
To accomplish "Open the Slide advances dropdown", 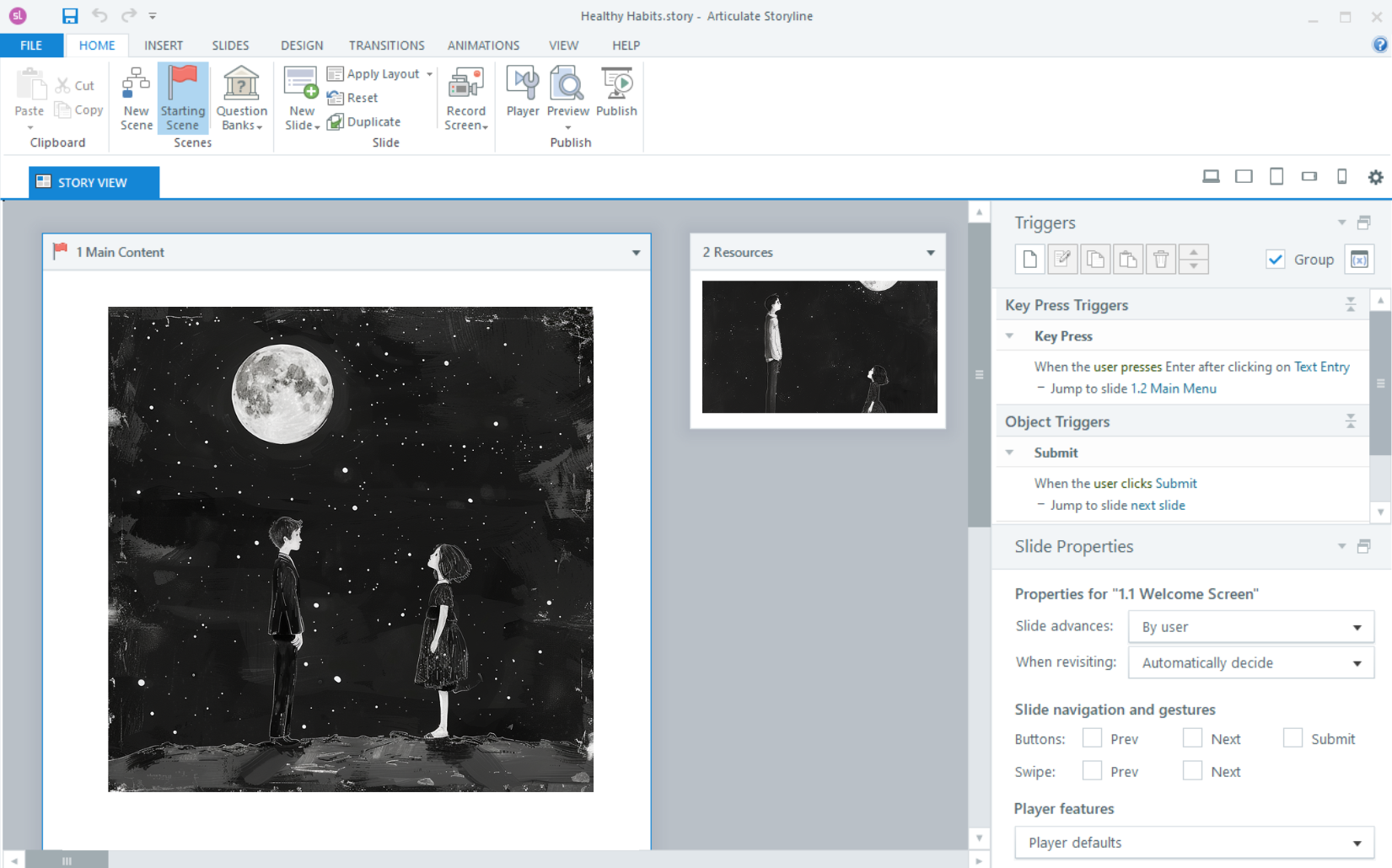I will pos(1251,627).
